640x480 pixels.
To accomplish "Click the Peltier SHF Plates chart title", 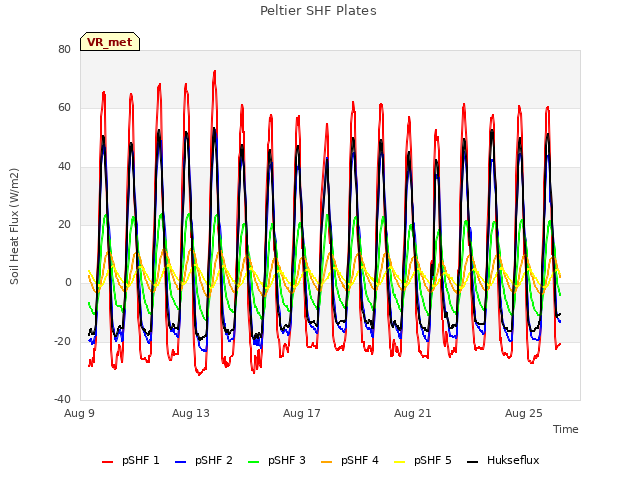I will click(318, 11).
